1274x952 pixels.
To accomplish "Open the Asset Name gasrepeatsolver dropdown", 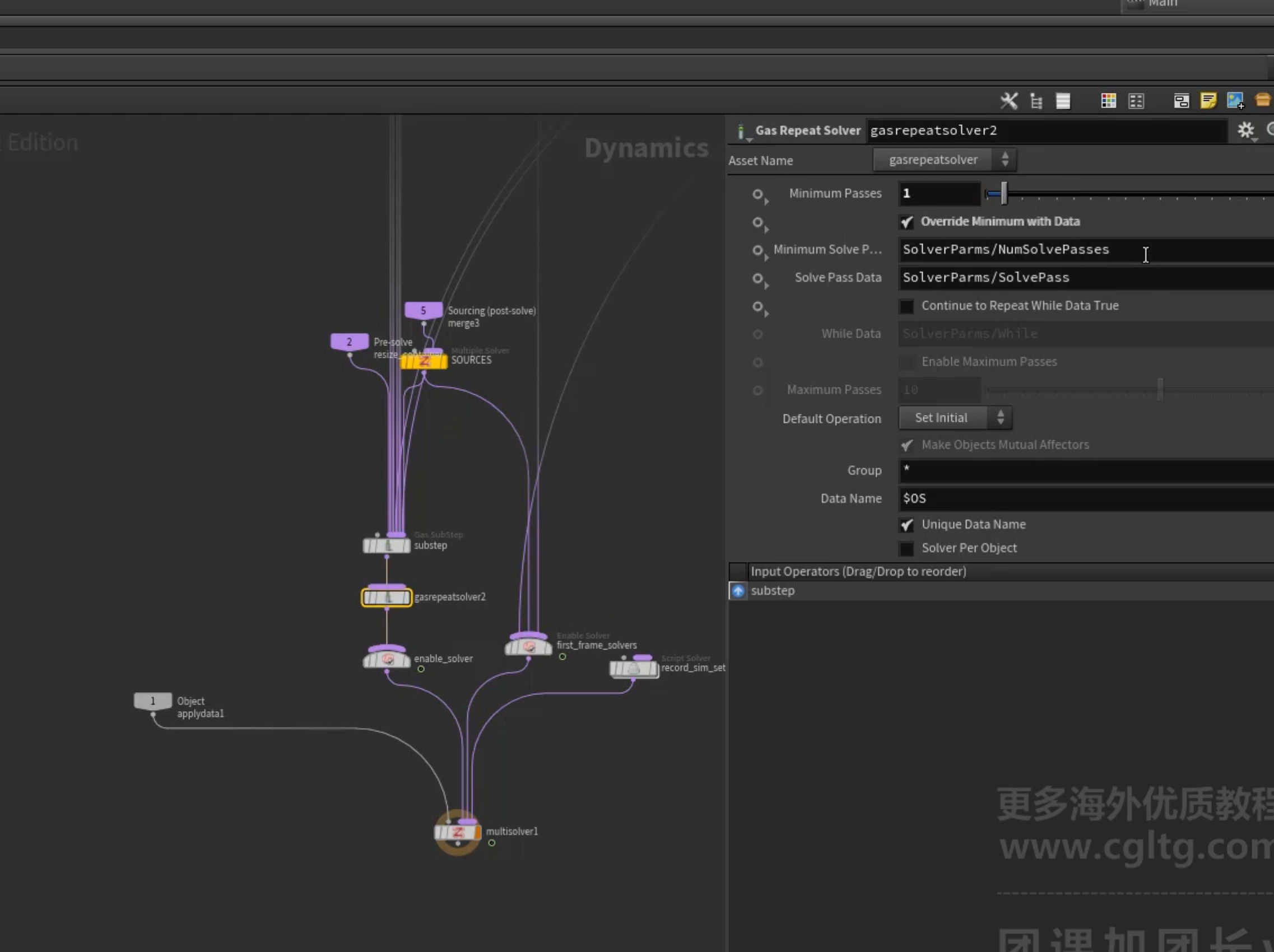I will point(945,160).
